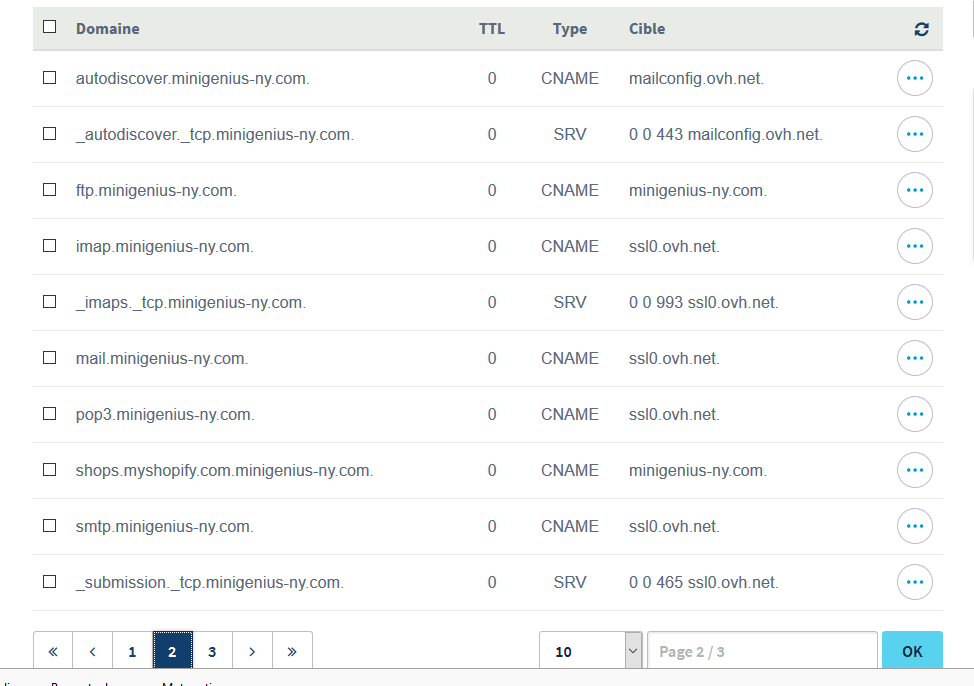Select all records with header checkbox

point(50,28)
